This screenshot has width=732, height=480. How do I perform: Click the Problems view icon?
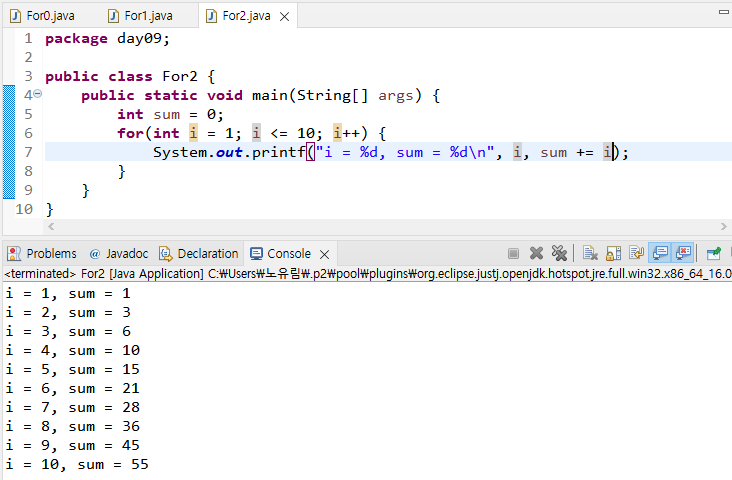click(x=14, y=254)
